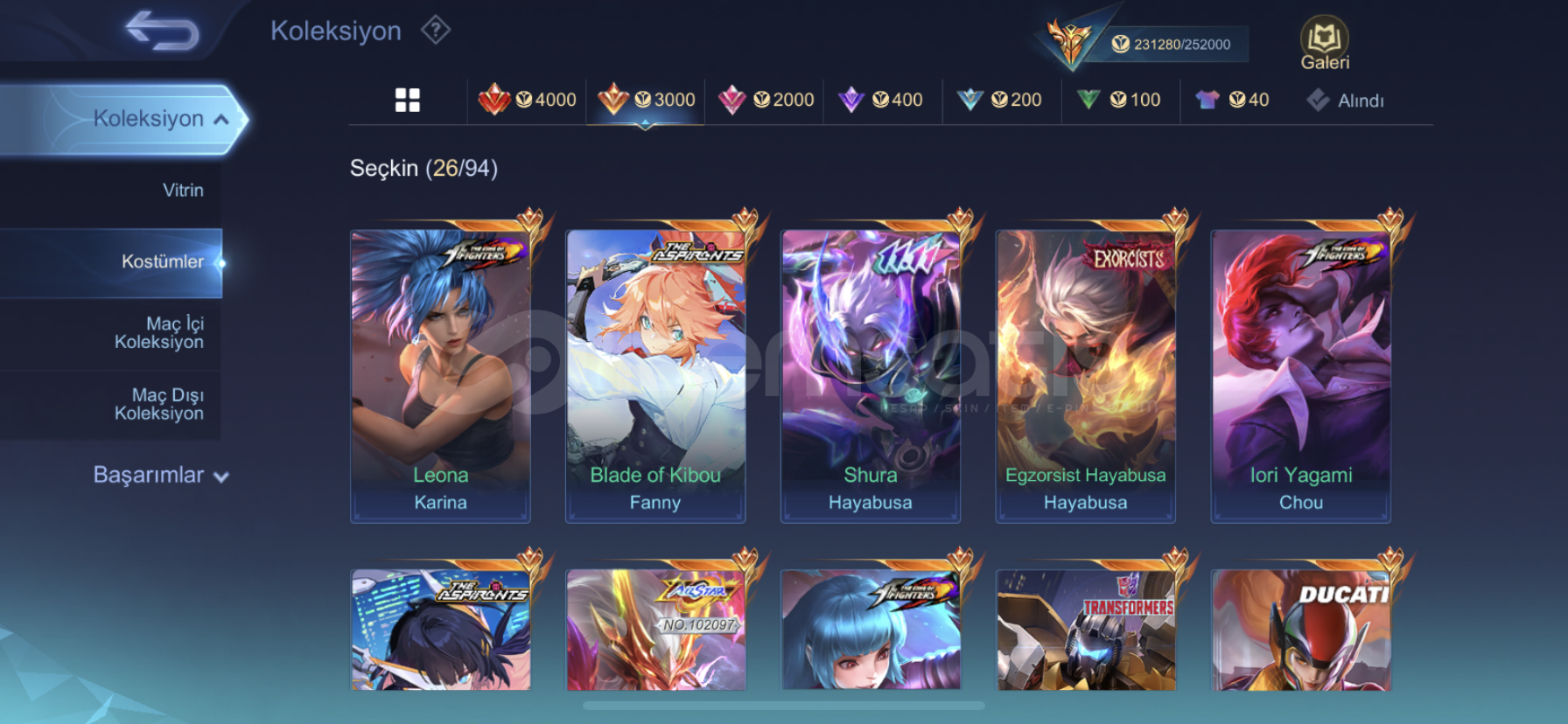Expand the Başarımlar sidebar section
Screen dimensions: 1568x724
click(161, 475)
